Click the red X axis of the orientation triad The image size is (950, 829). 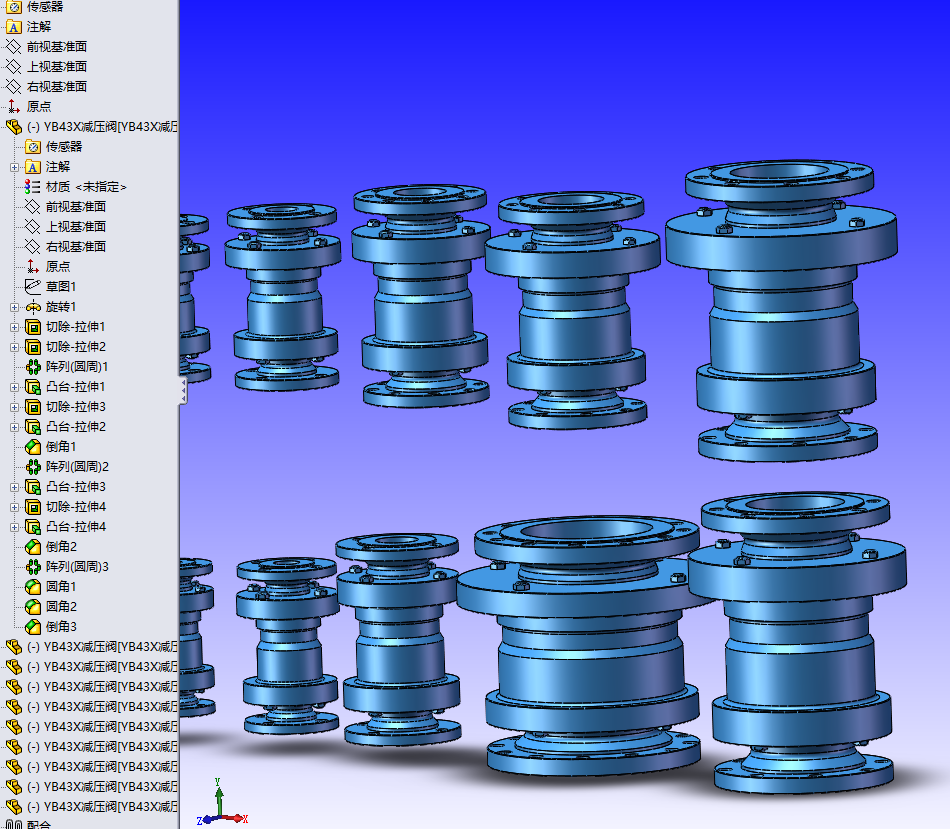coord(234,819)
